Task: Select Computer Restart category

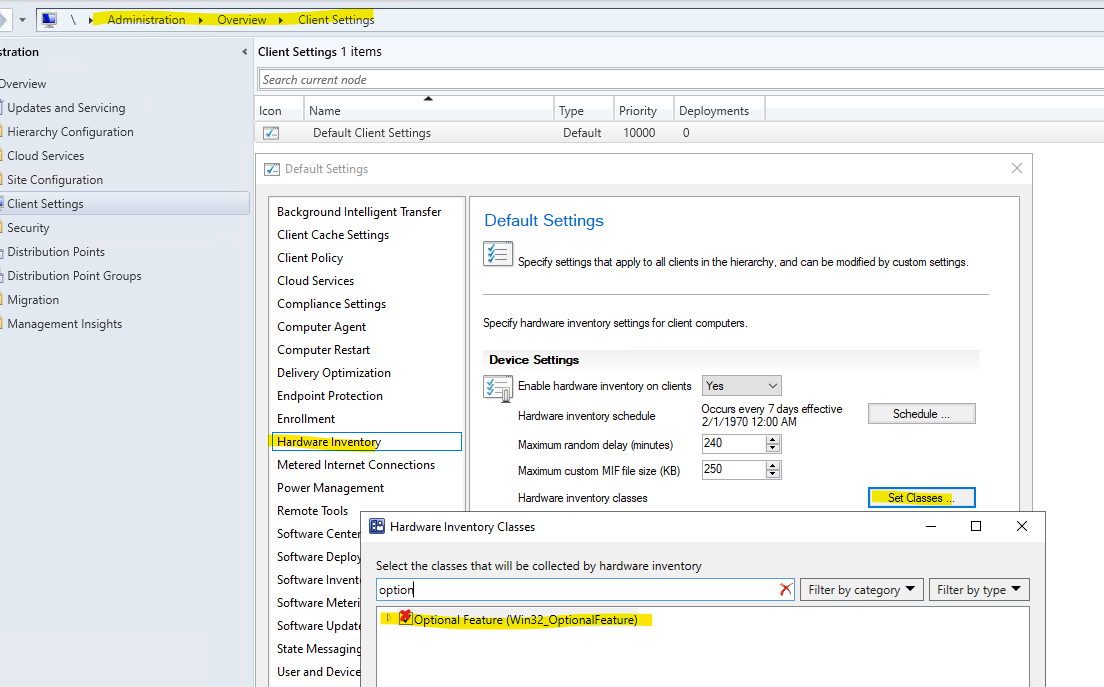Action: [x=323, y=350]
